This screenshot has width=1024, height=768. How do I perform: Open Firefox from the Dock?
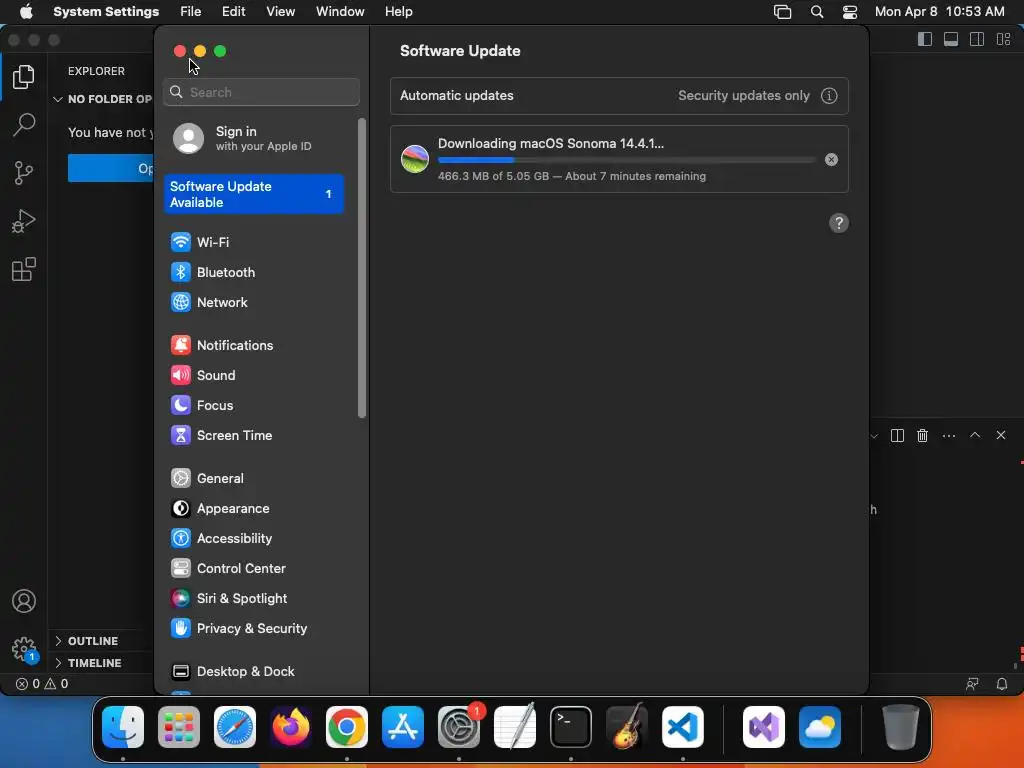tap(291, 727)
